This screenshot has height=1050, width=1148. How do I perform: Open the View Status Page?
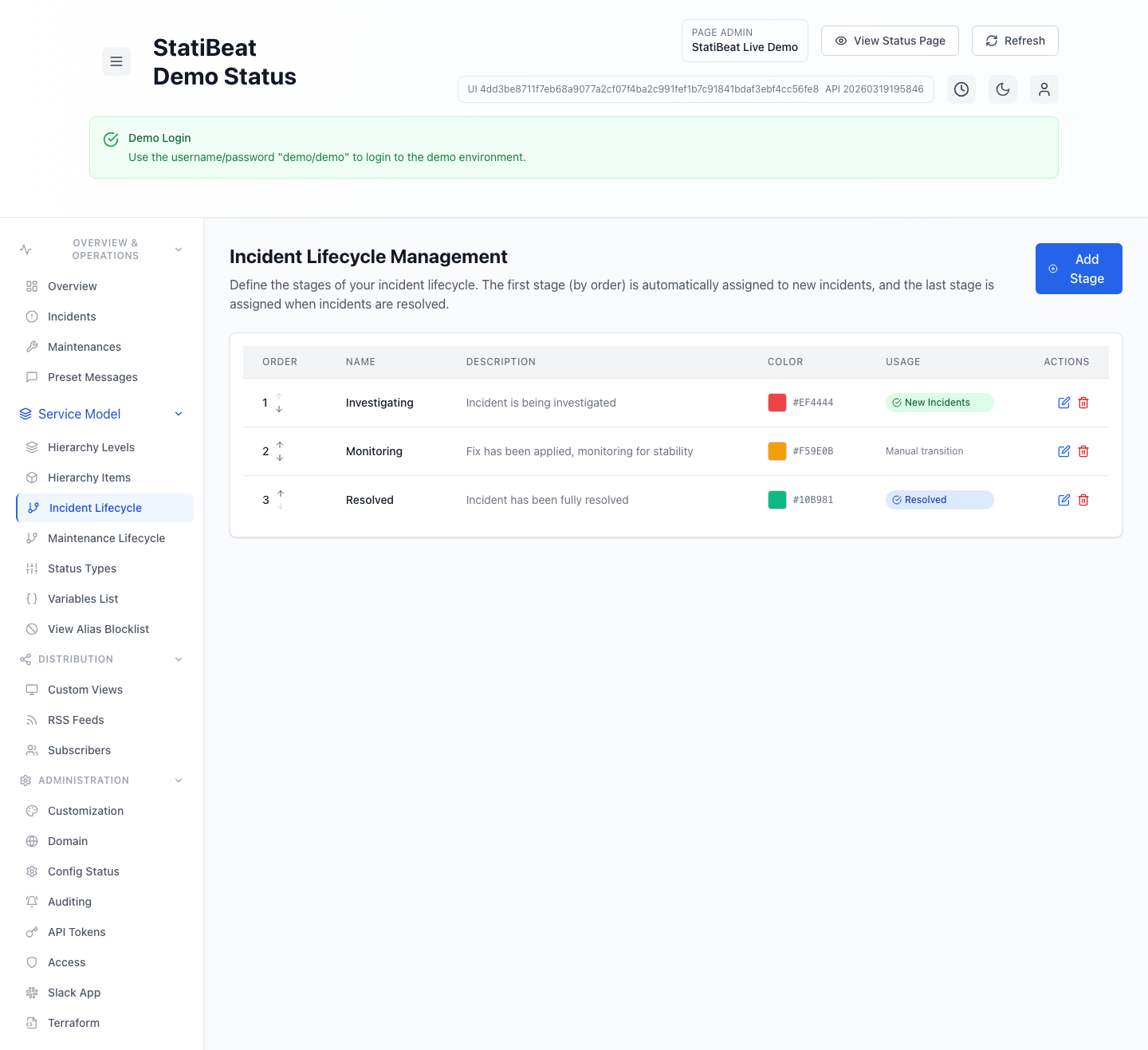890,41
